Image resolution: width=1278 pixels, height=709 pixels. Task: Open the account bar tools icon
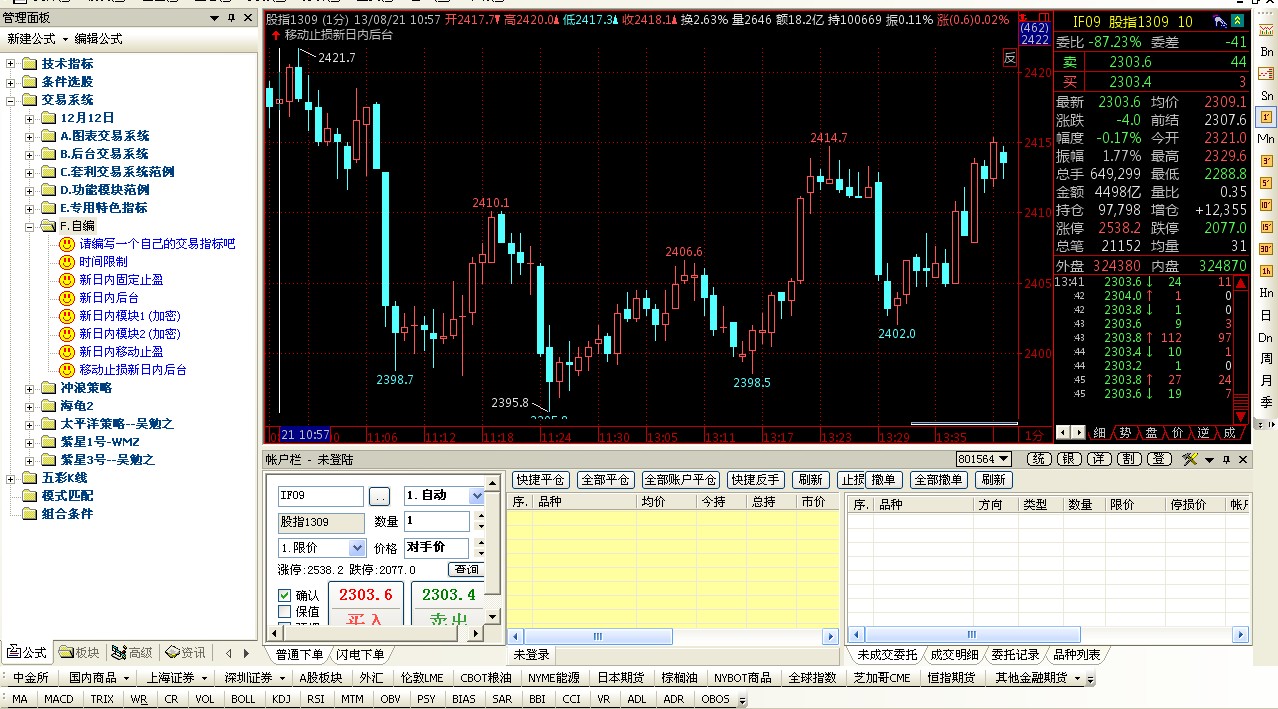click(1190, 459)
